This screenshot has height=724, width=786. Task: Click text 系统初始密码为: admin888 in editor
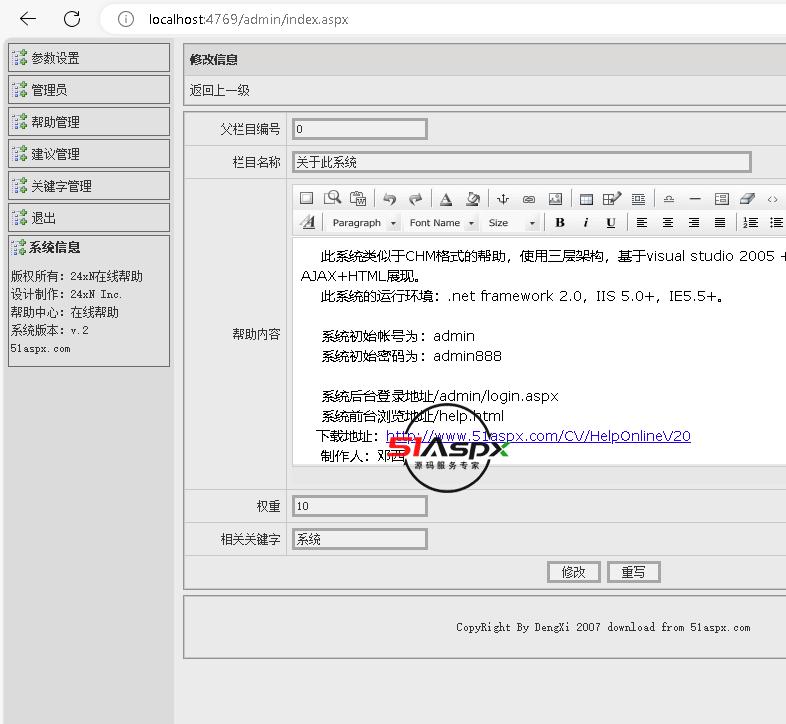point(412,356)
